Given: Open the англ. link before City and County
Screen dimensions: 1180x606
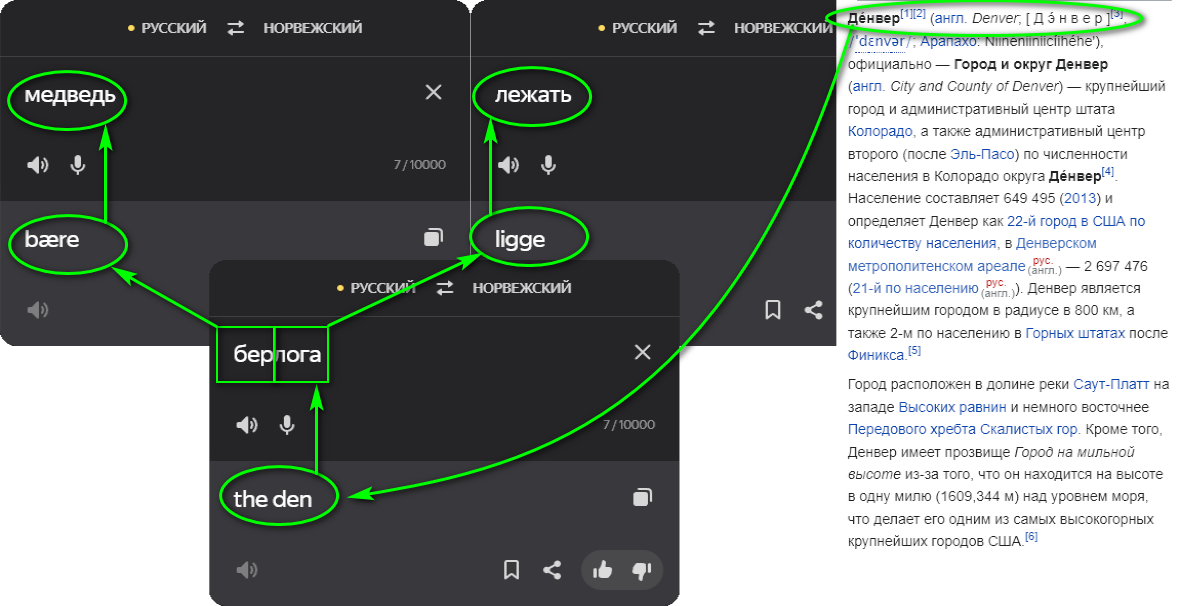Looking at the screenshot, I should [868, 87].
